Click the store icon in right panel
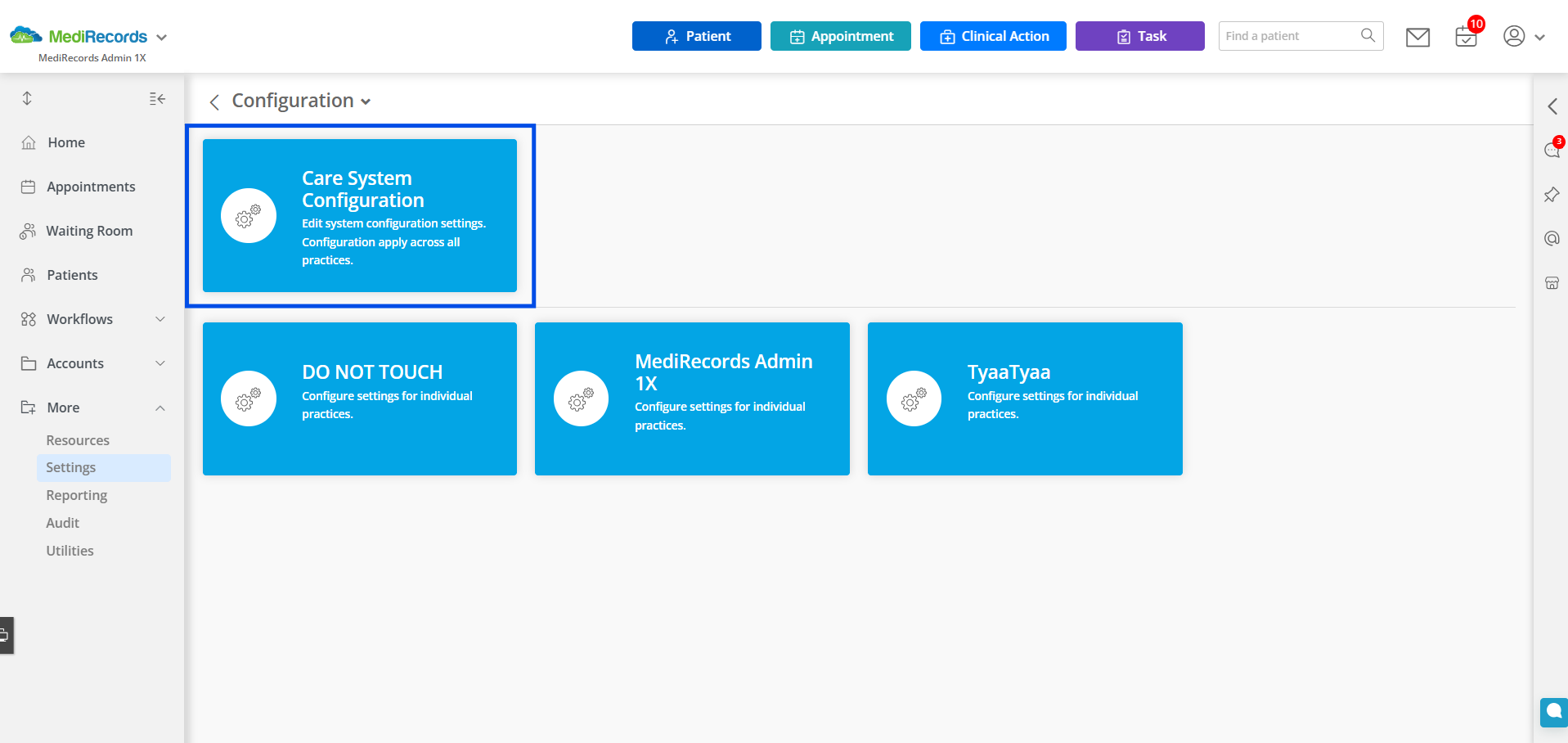Image resolution: width=1568 pixels, height=743 pixels. pyautogui.click(x=1552, y=283)
